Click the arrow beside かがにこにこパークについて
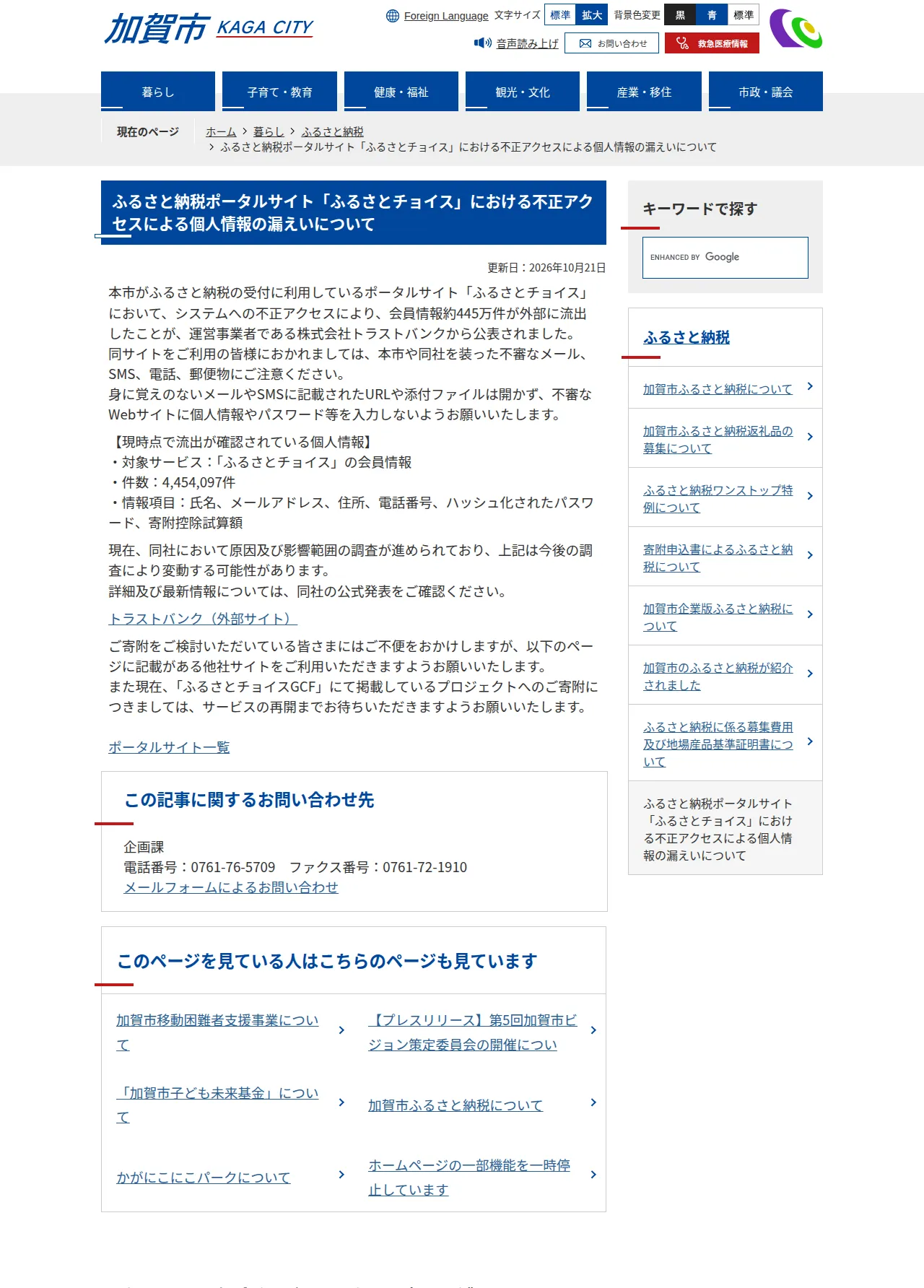The height and width of the screenshot is (1288, 924). pyautogui.click(x=341, y=1175)
